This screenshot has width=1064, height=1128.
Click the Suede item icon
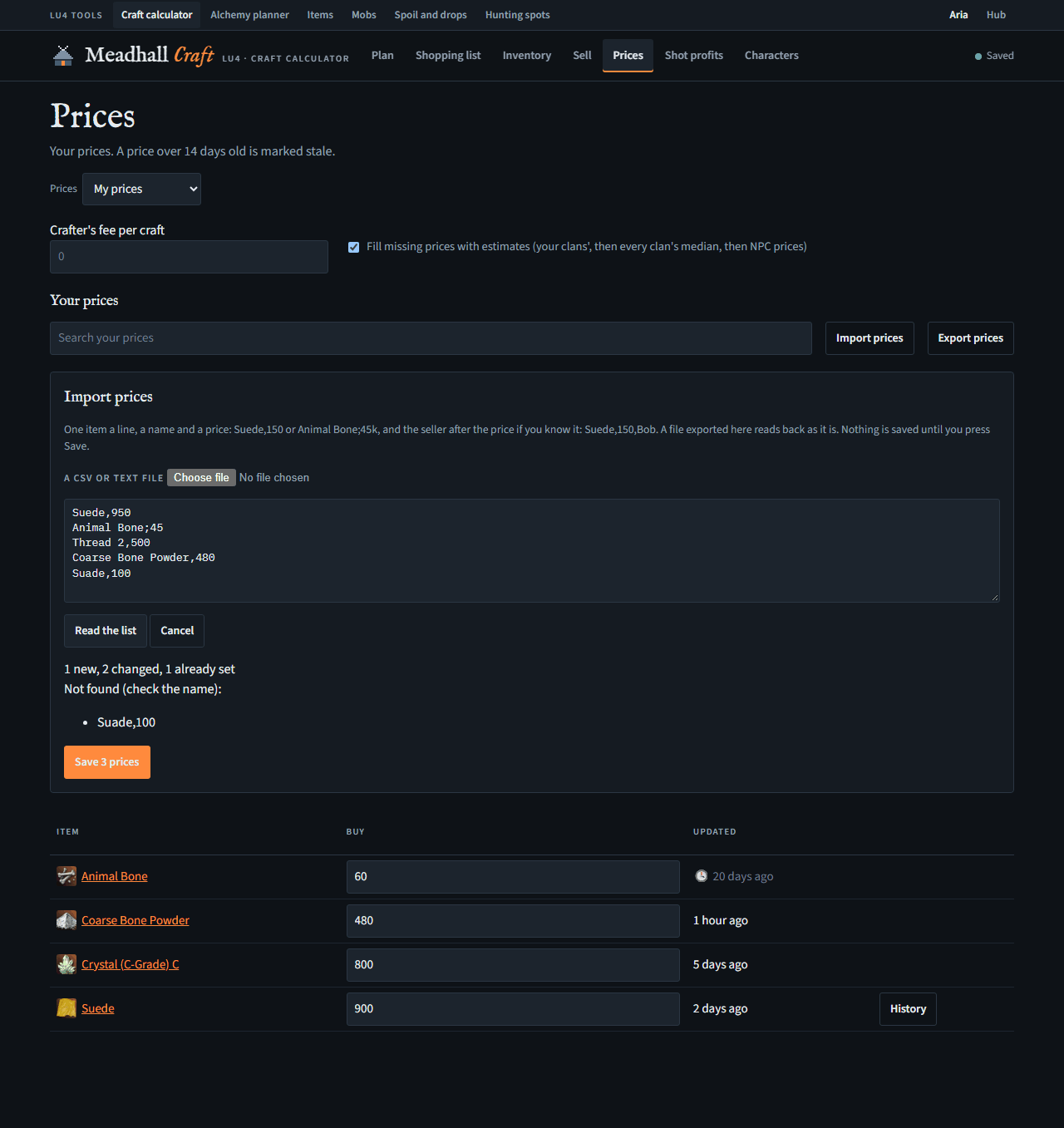click(66, 1008)
